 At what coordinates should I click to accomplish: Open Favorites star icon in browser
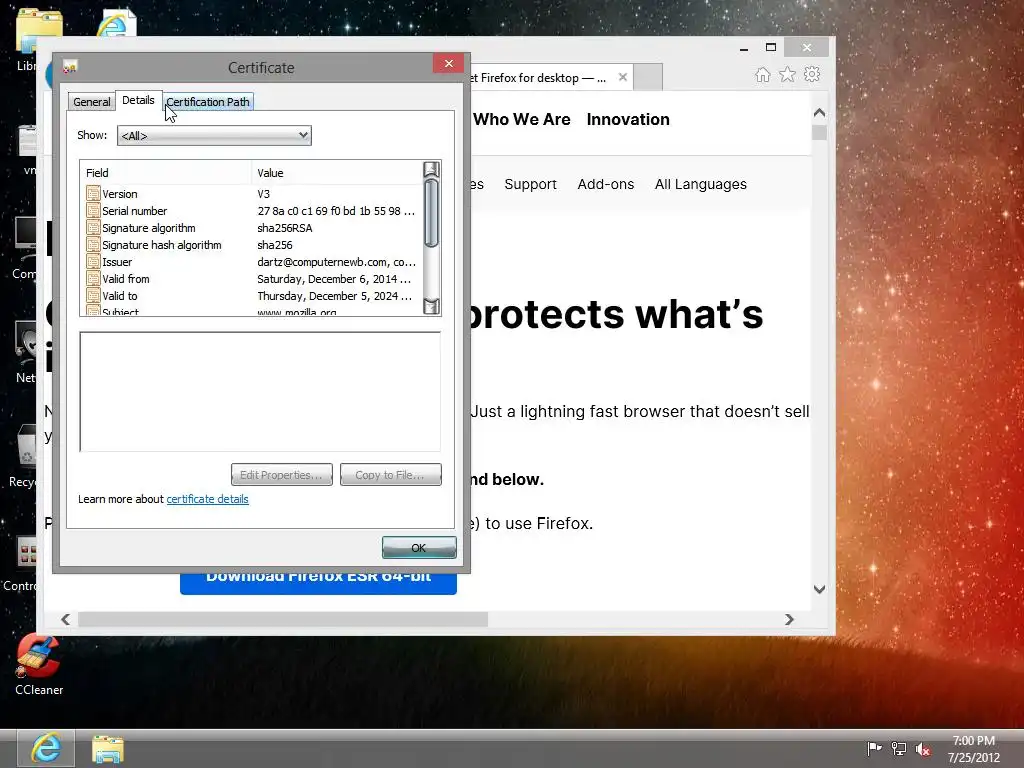(x=788, y=74)
